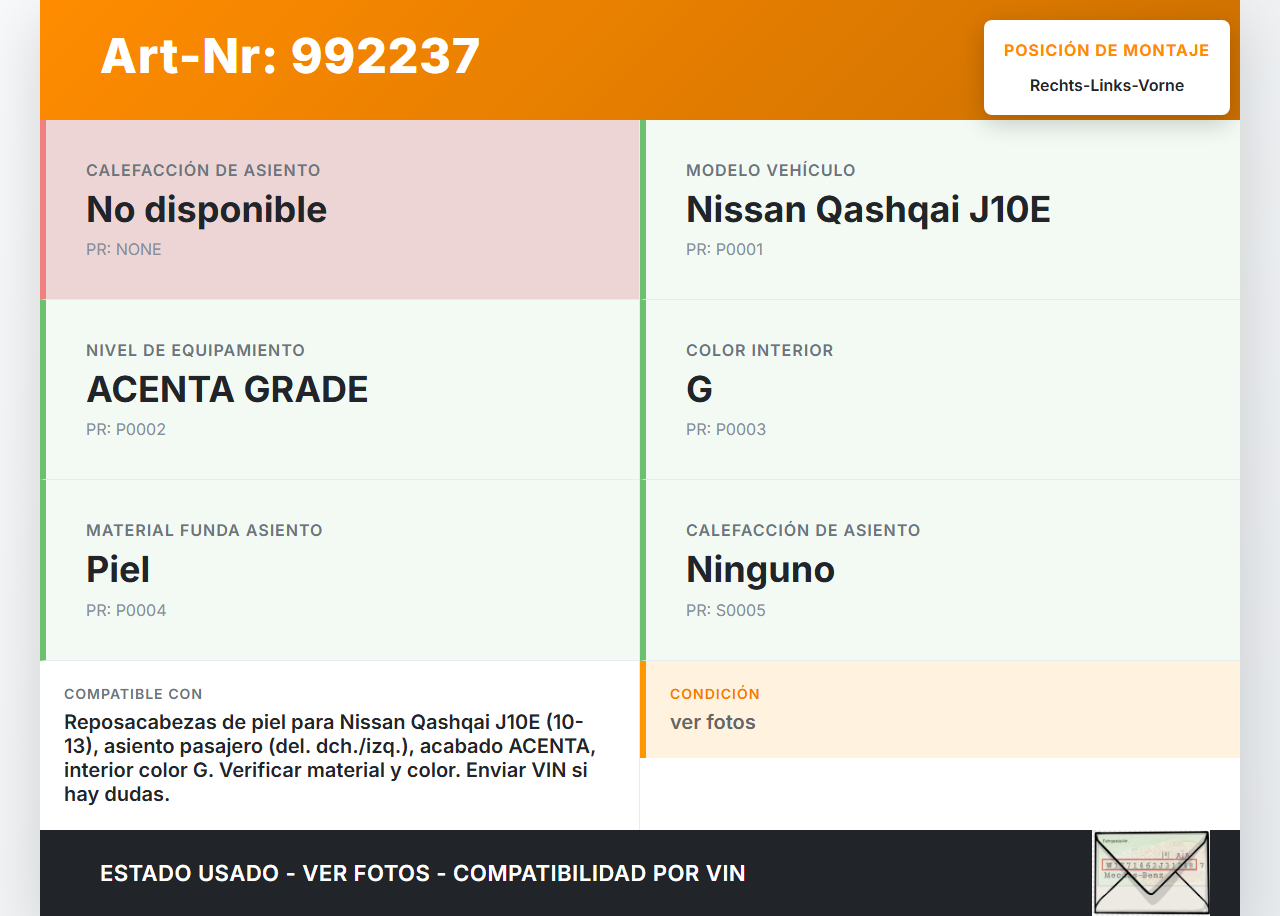Click the PR: NONE code
Image resolution: width=1280 pixels, height=916 pixels.
click(x=124, y=250)
